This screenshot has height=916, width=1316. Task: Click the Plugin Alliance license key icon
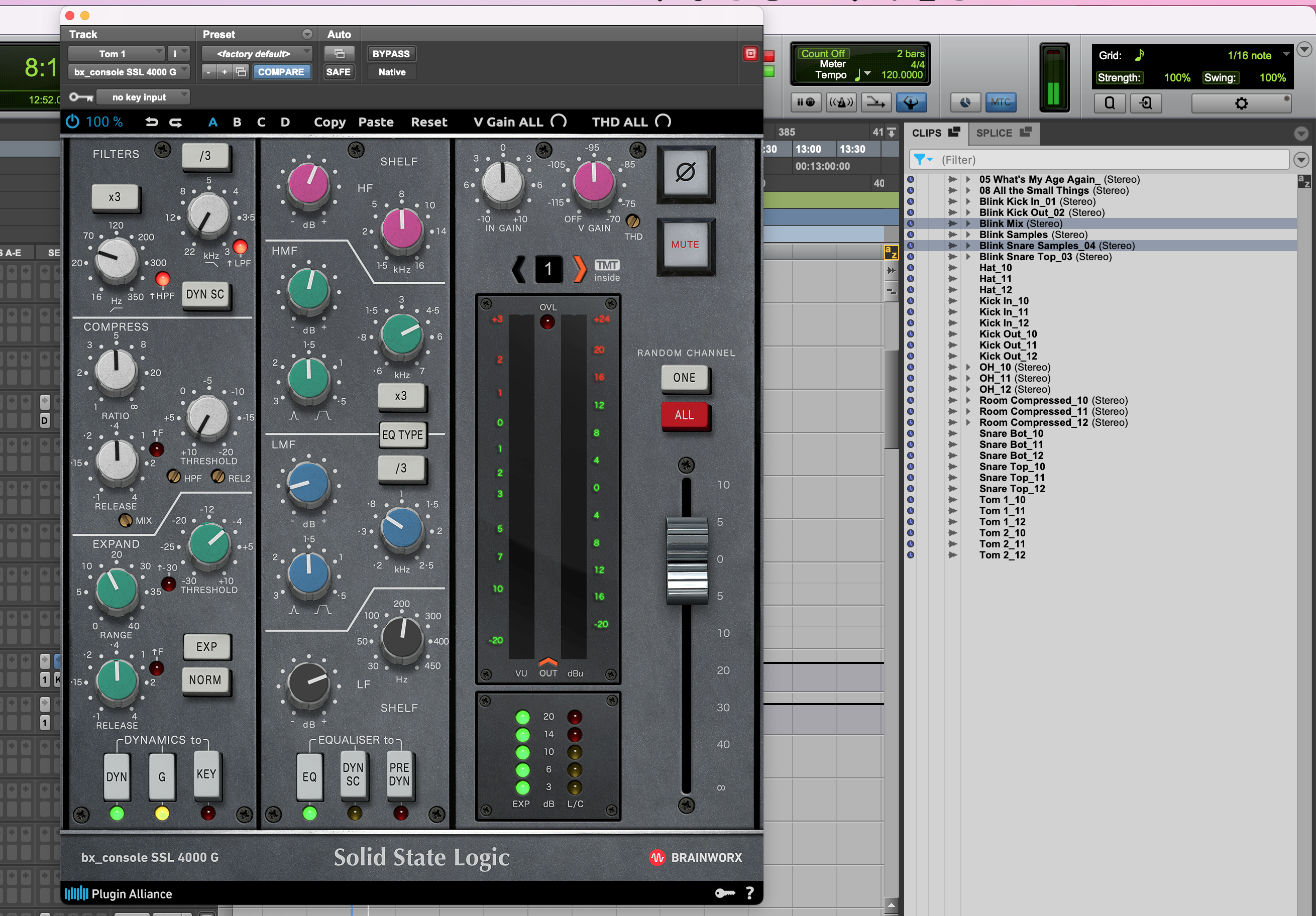[x=725, y=892]
